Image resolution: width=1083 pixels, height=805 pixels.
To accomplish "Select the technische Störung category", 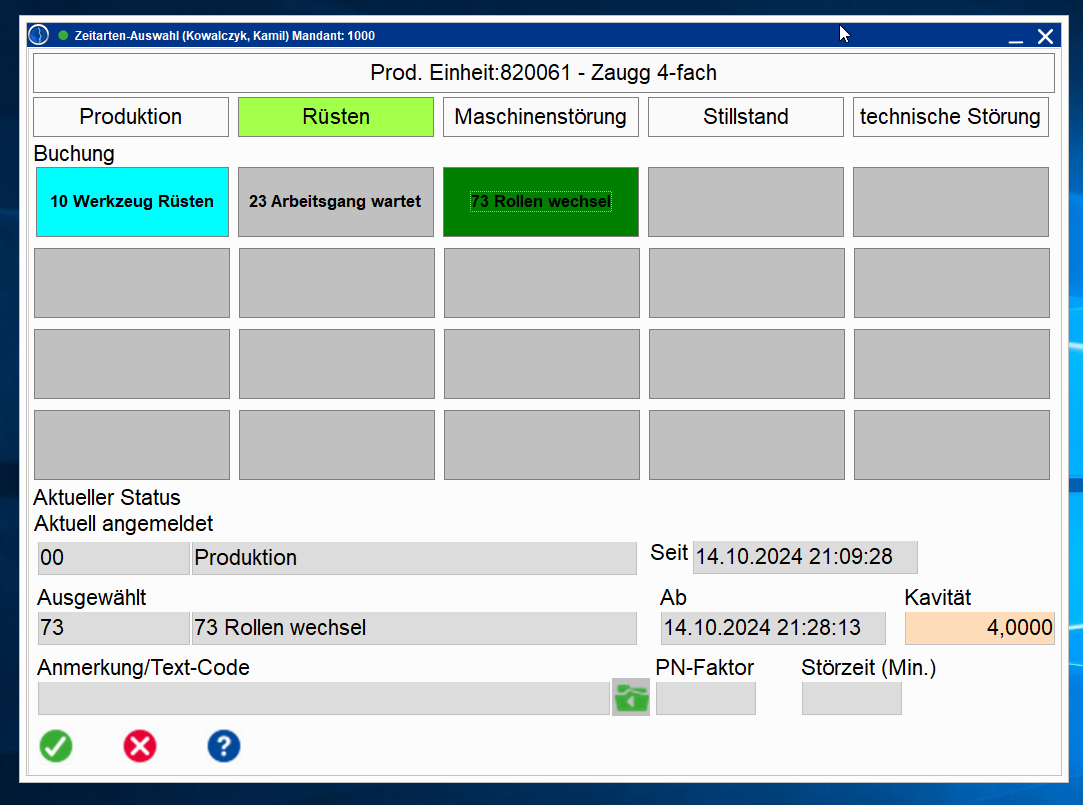I will point(950,117).
